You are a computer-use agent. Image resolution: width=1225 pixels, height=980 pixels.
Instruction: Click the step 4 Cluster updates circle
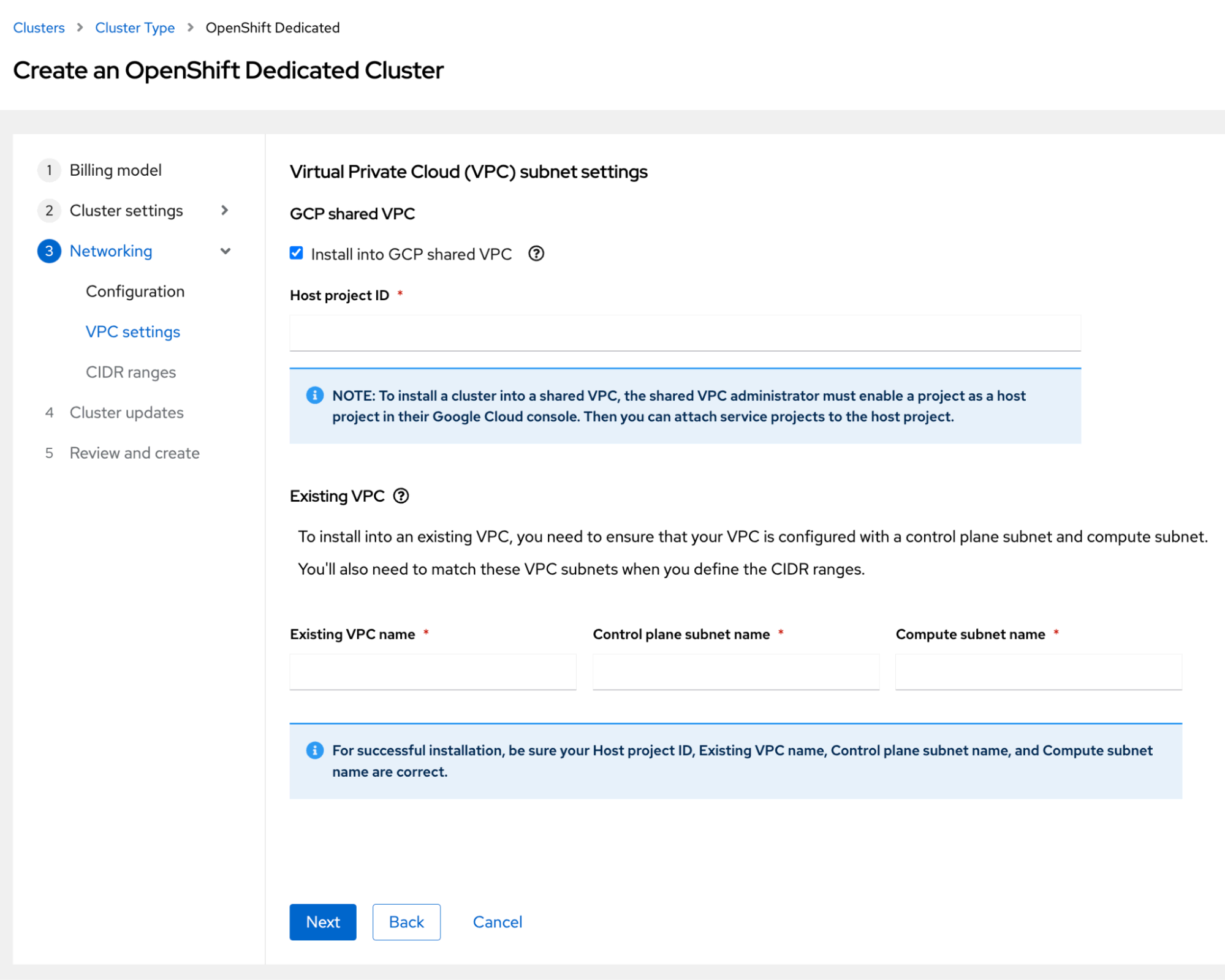click(x=49, y=412)
